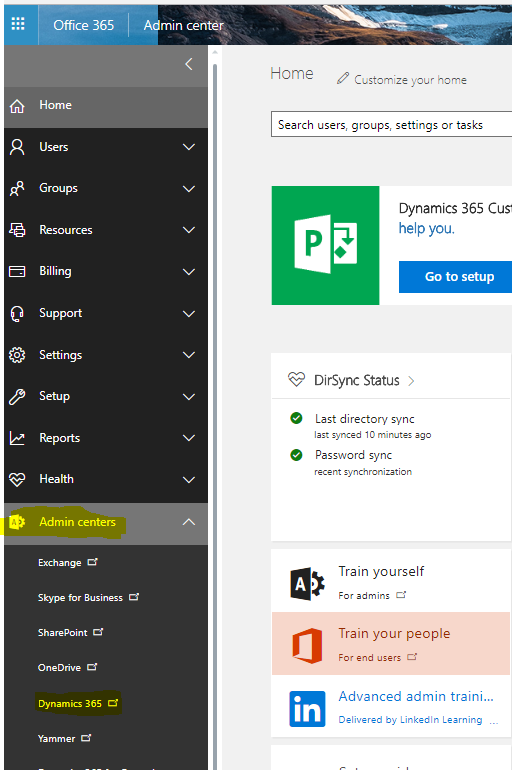Click the external link icon beside SharePoint

click(x=99, y=632)
